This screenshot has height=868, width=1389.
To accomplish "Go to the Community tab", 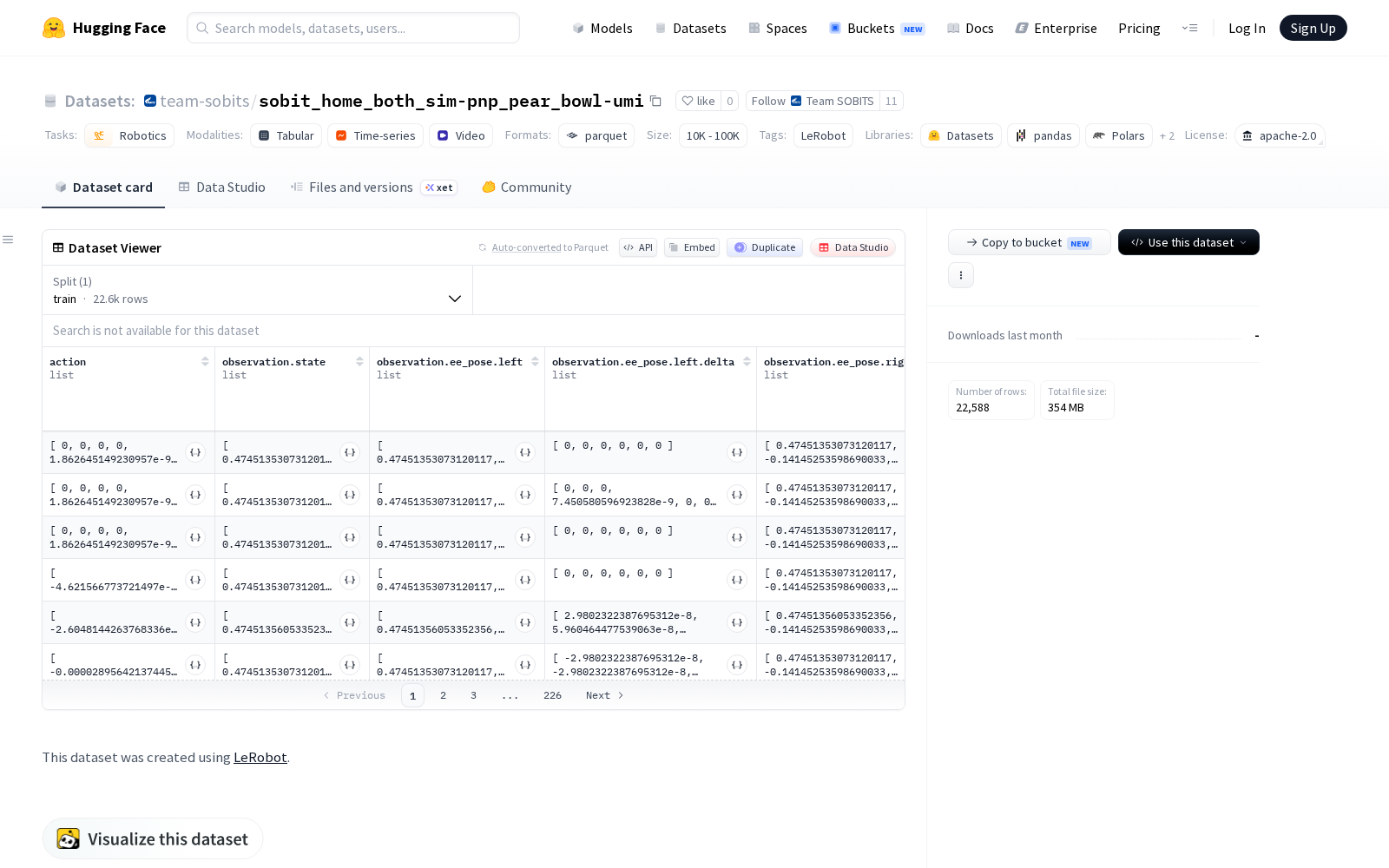I will (x=527, y=187).
